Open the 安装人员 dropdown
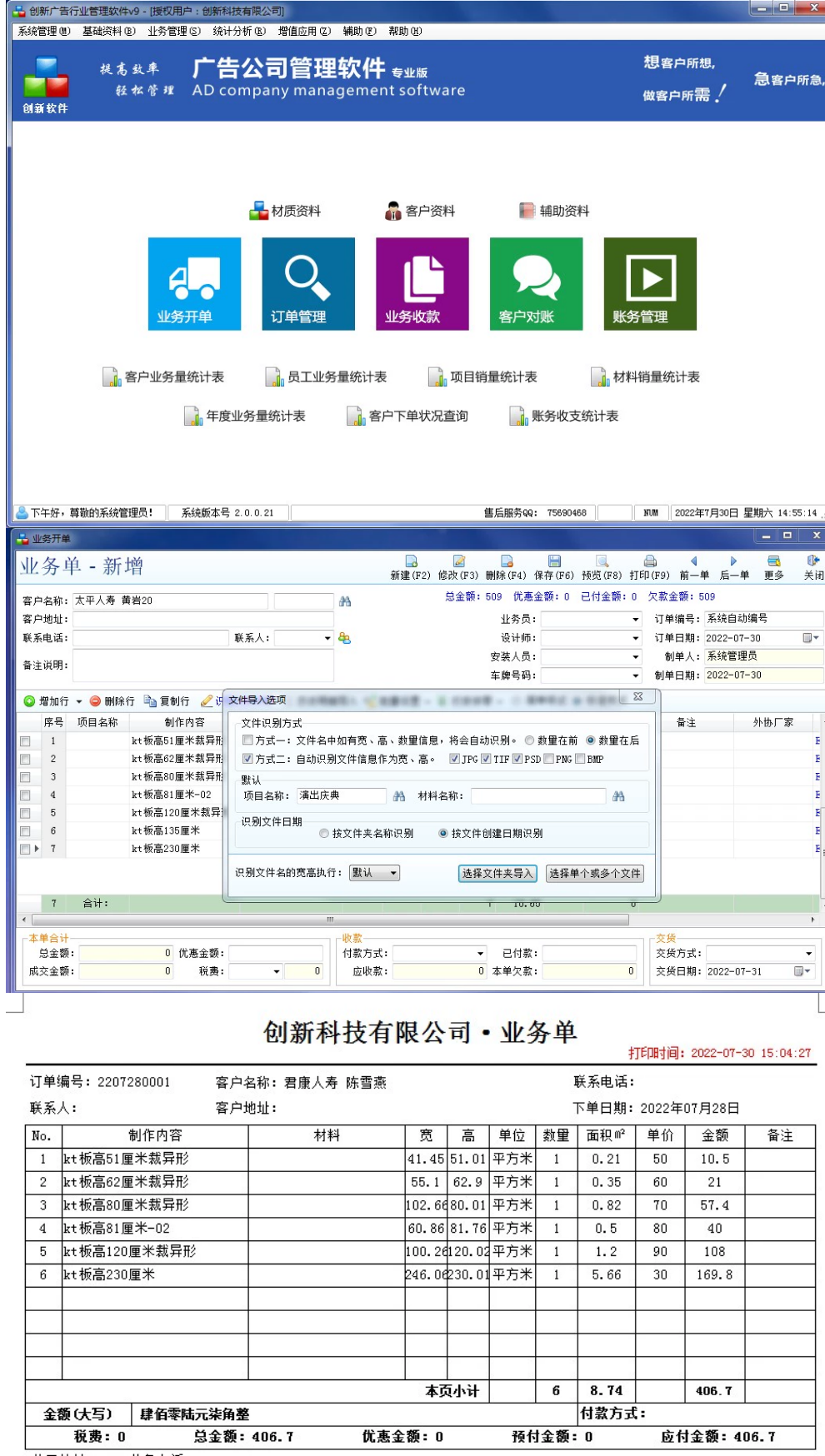This screenshot has width=825, height=1456. 636,657
